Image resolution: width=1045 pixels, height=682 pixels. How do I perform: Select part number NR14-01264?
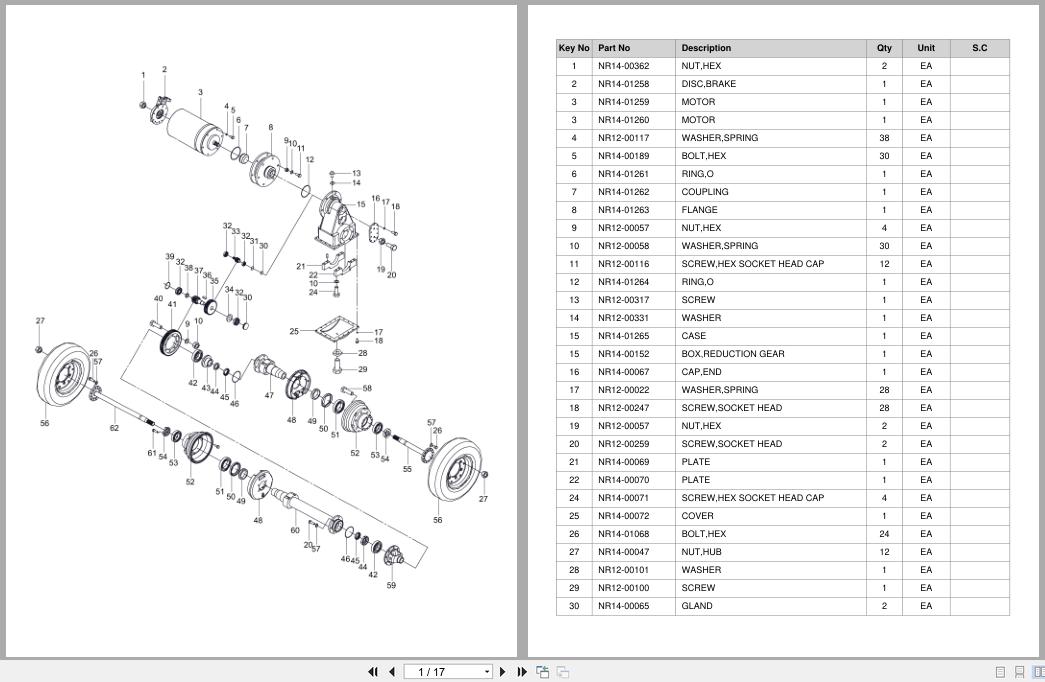coord(623,282)
